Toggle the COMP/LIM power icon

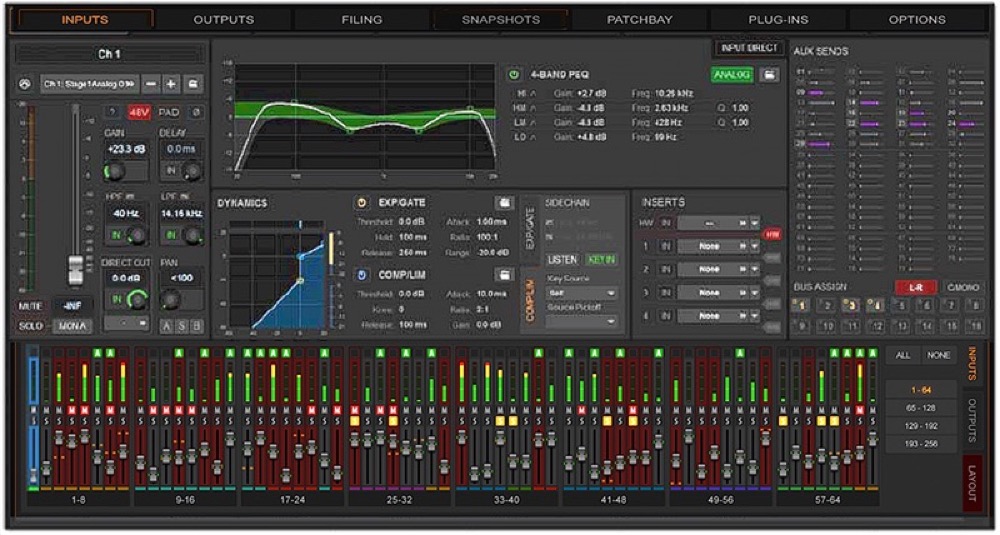coord(361,275)
